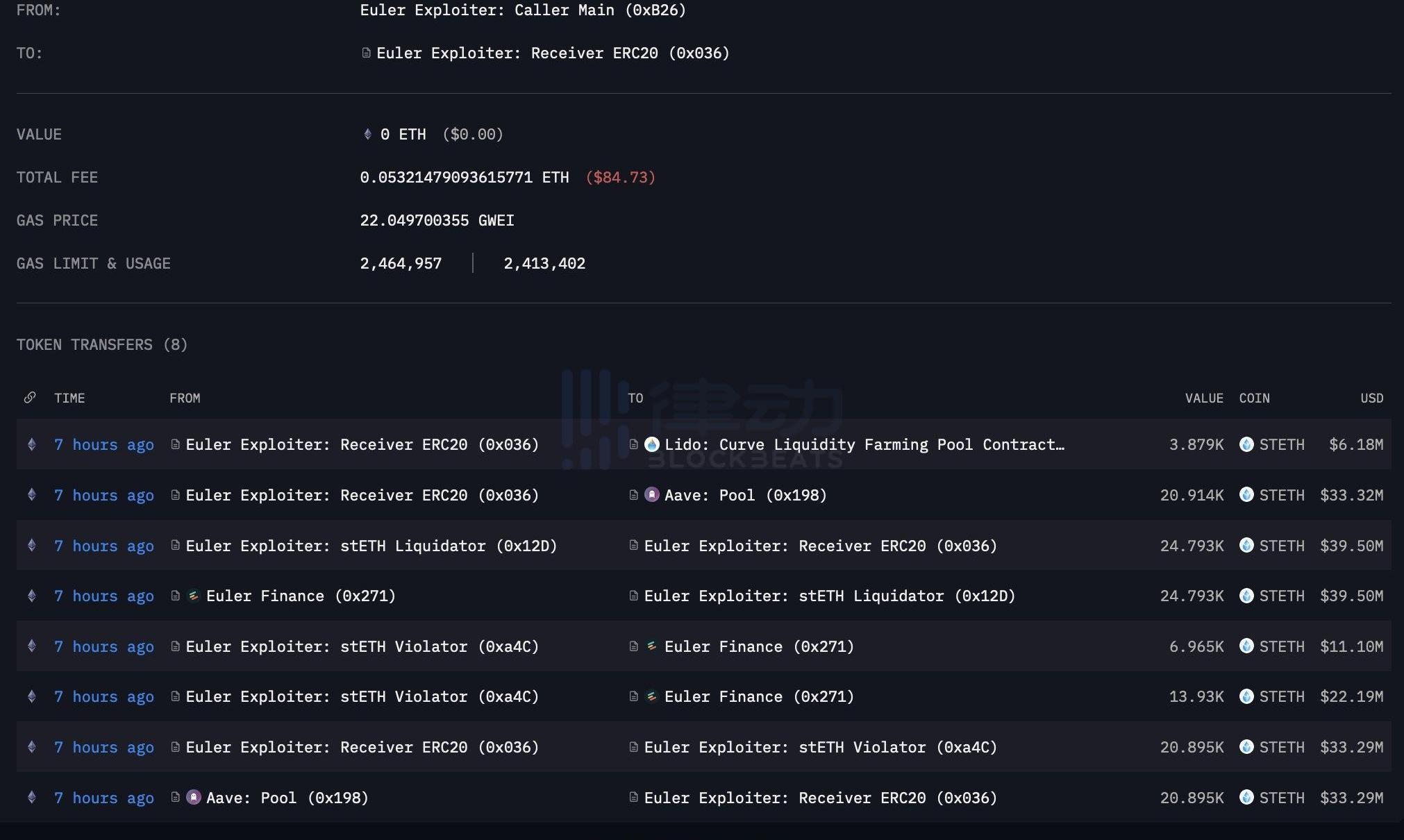This screenshot has height=840, width=1404.
Task: Open Lido: Curve Liquidity Farming Pool Contract link
Action: pyautogui.click(x=864, y=444)
